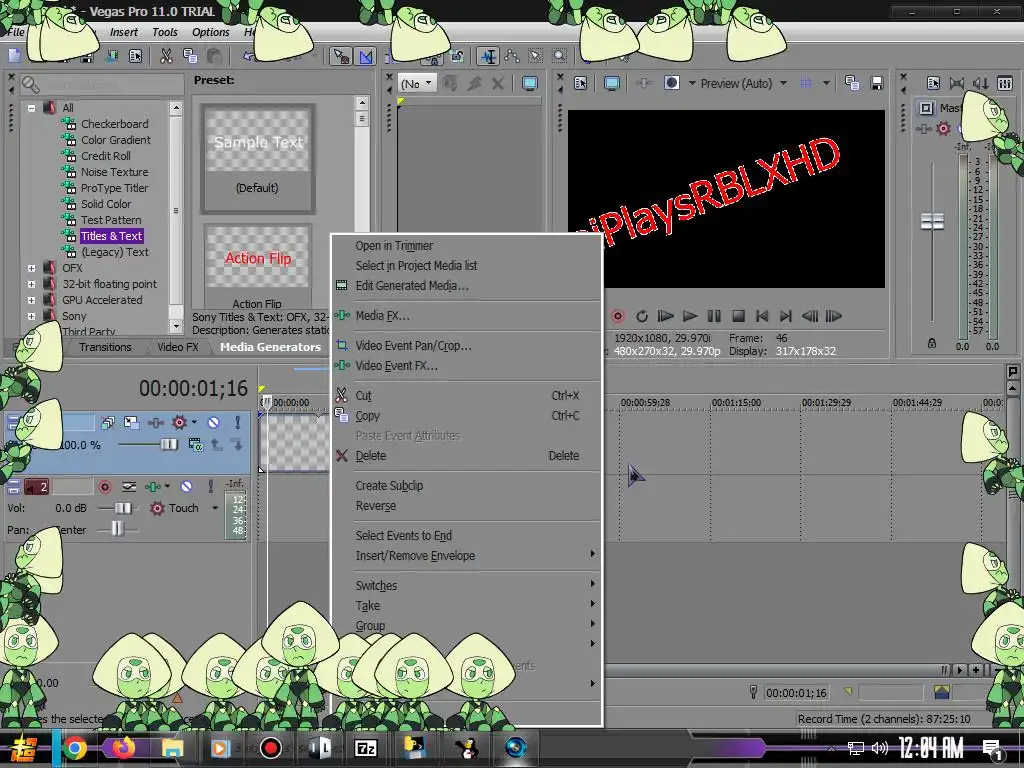This screenshot has width=1024, height=768.
Task: Expand the OFX tree node
Action: 31,268
